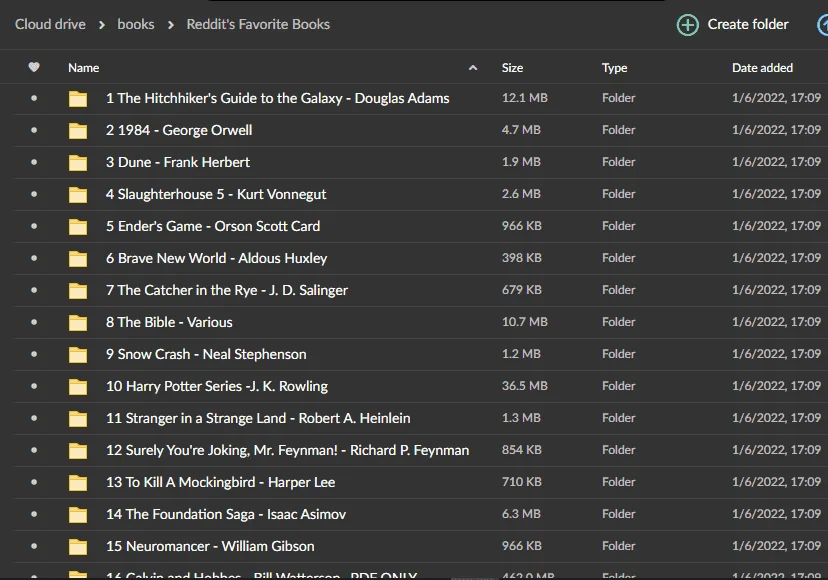
Task: Click folder icon beside Neuromancer - William Gibson
Action: [x=78, y=547]
